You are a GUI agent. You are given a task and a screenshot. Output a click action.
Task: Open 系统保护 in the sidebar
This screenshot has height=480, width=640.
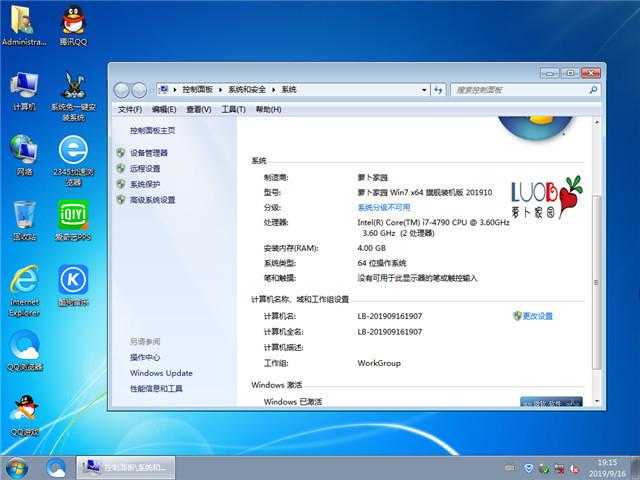coord(145,184)
